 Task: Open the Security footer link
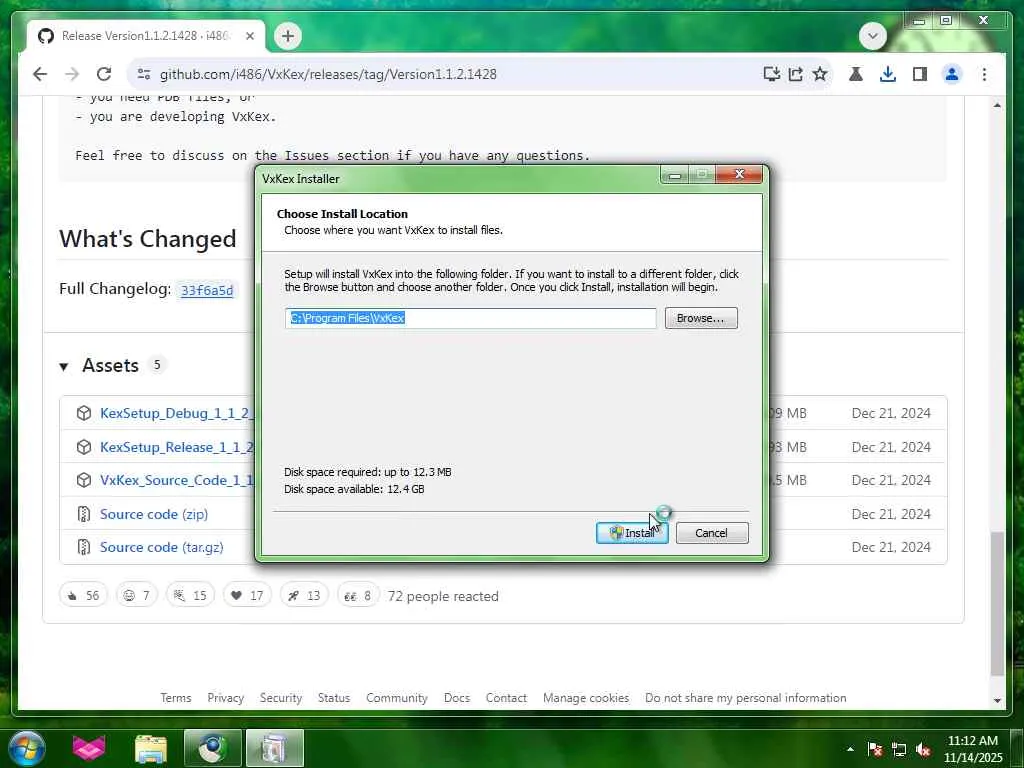tap(281, 698)
